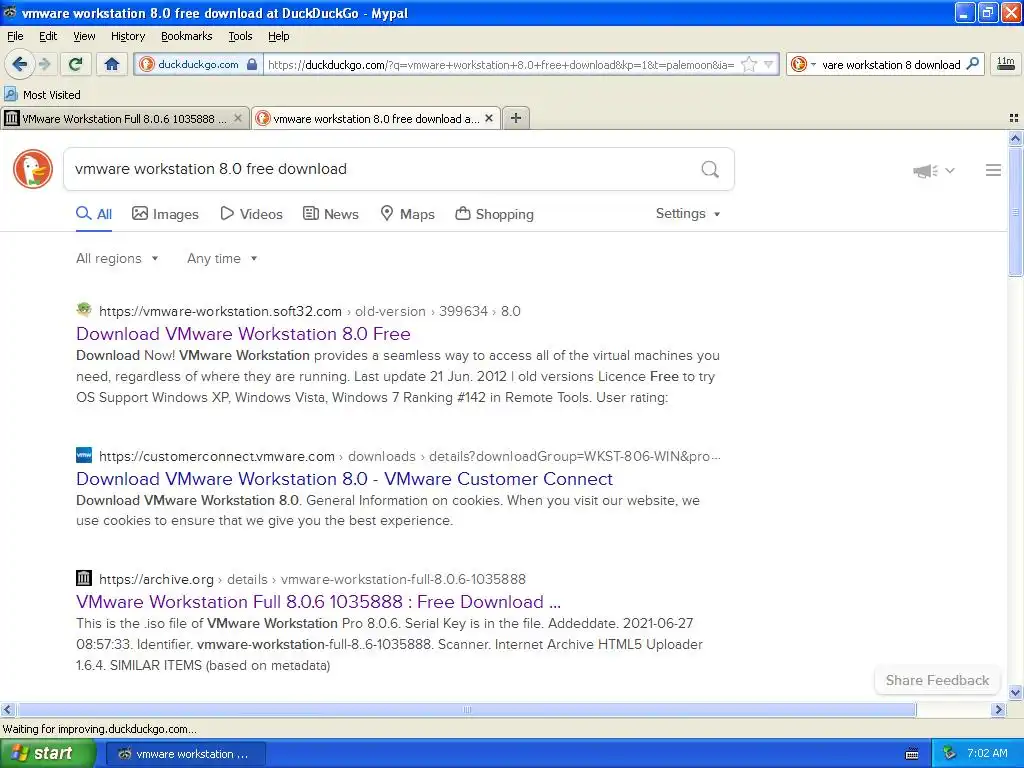This screenshot has height=768, width=1024.
Task: Open Download VMware Workstation 8.0 Free link
Action: [x=243, y=334]
